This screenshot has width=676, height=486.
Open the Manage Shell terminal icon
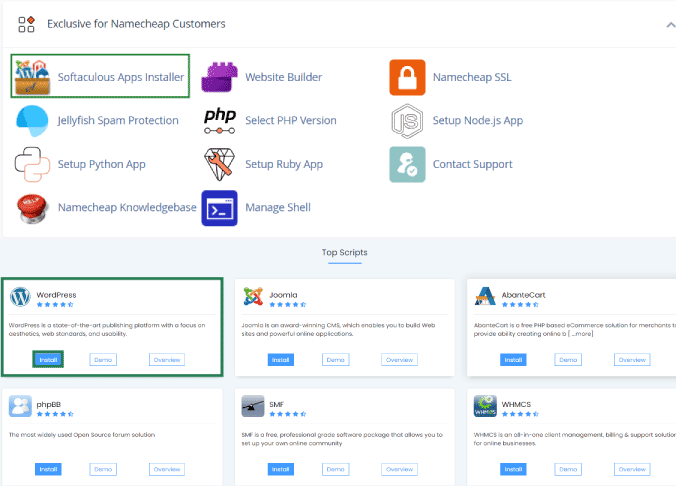(219, 208)
